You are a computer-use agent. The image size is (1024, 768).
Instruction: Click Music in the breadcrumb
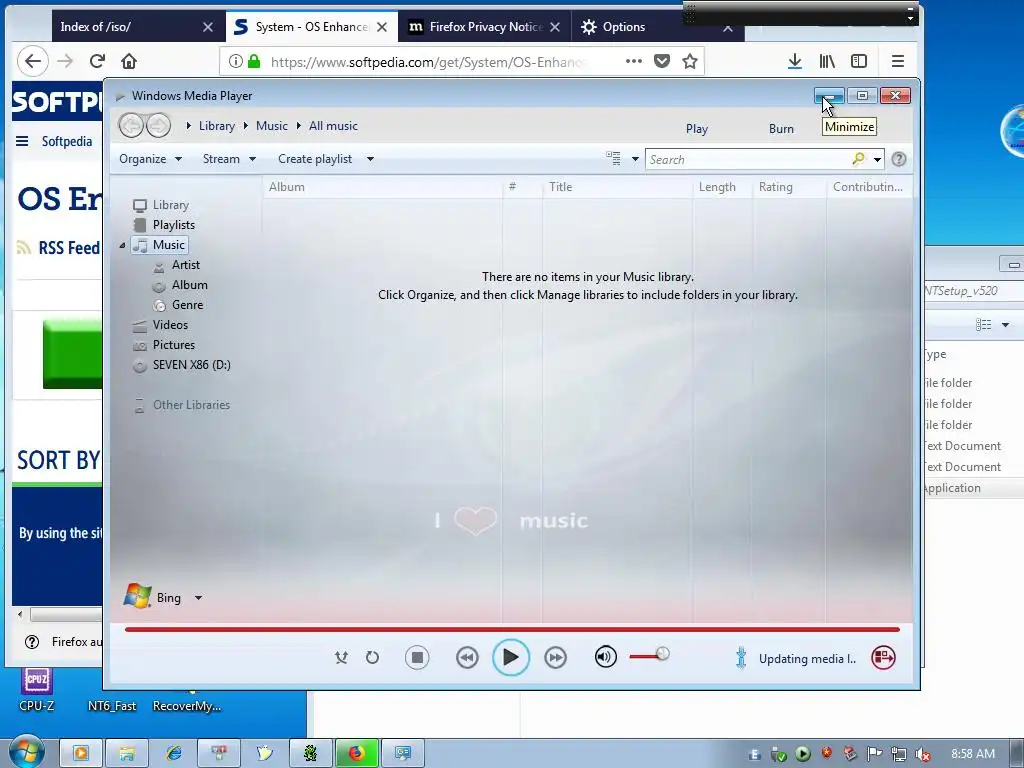click(x=272, y=126)
